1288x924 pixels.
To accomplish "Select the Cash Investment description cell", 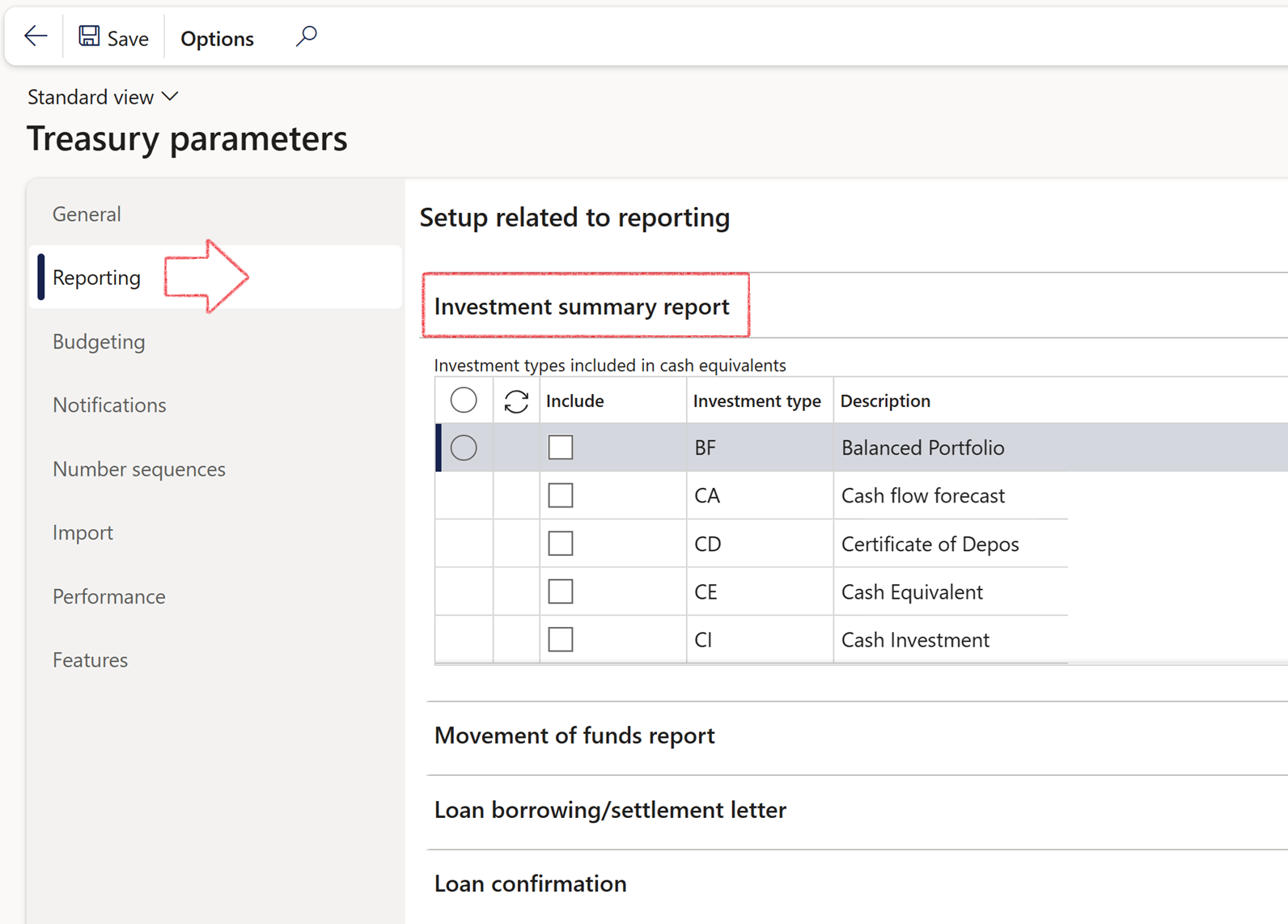I will (915, 640).
